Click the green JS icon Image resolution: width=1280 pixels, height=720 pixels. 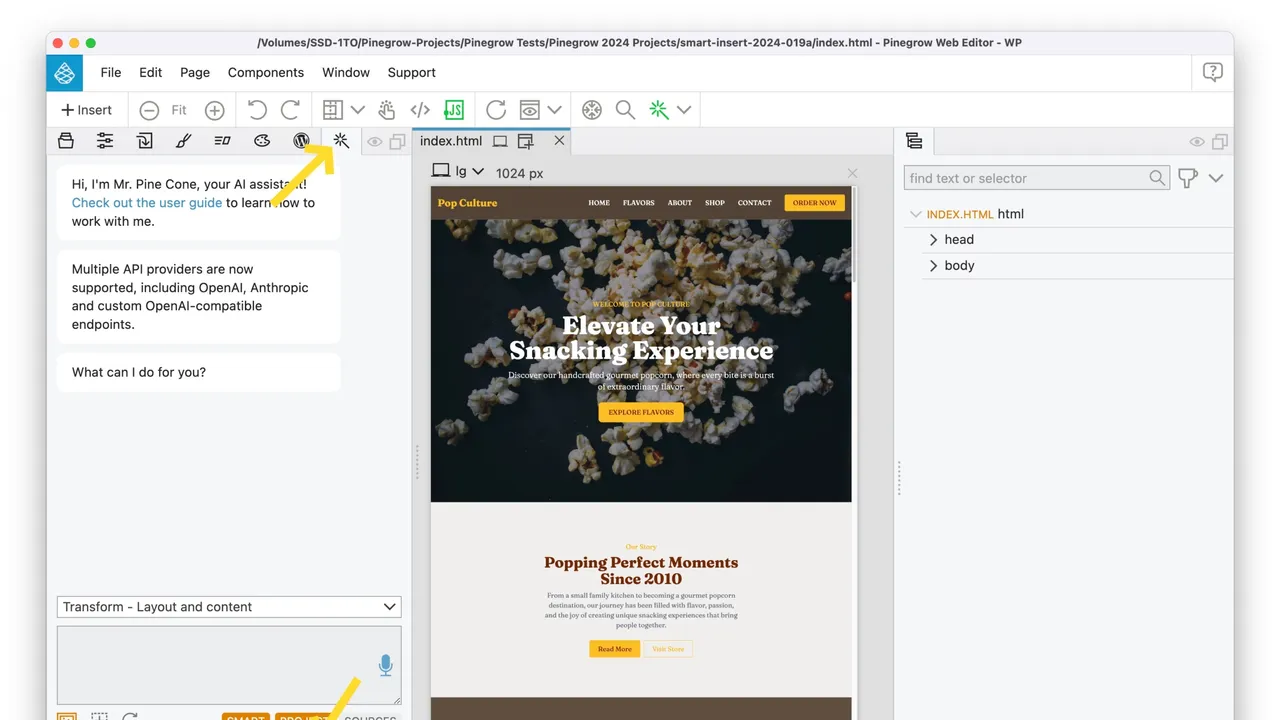(x=454, y=110)
